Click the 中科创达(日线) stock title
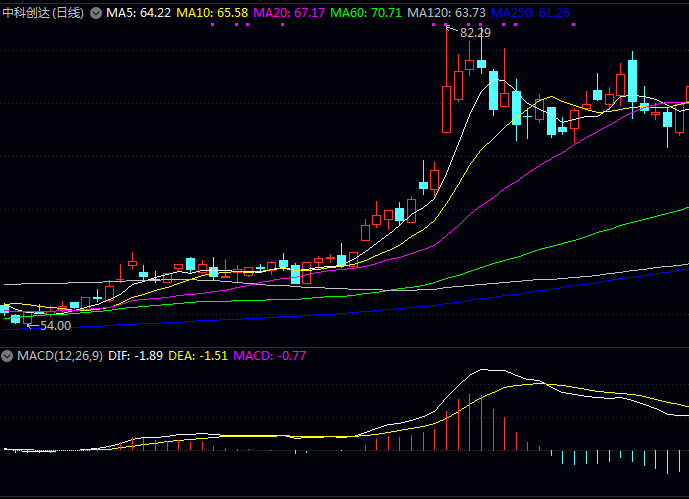 43,13
